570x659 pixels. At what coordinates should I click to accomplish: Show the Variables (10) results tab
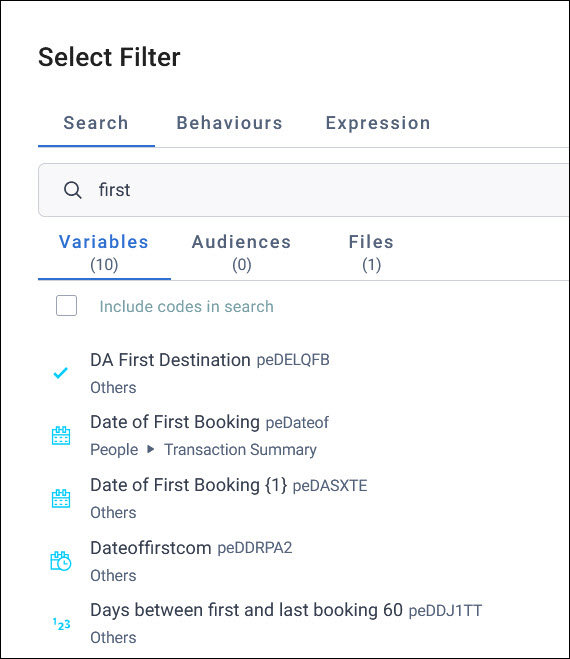click(x=104, y=253)
